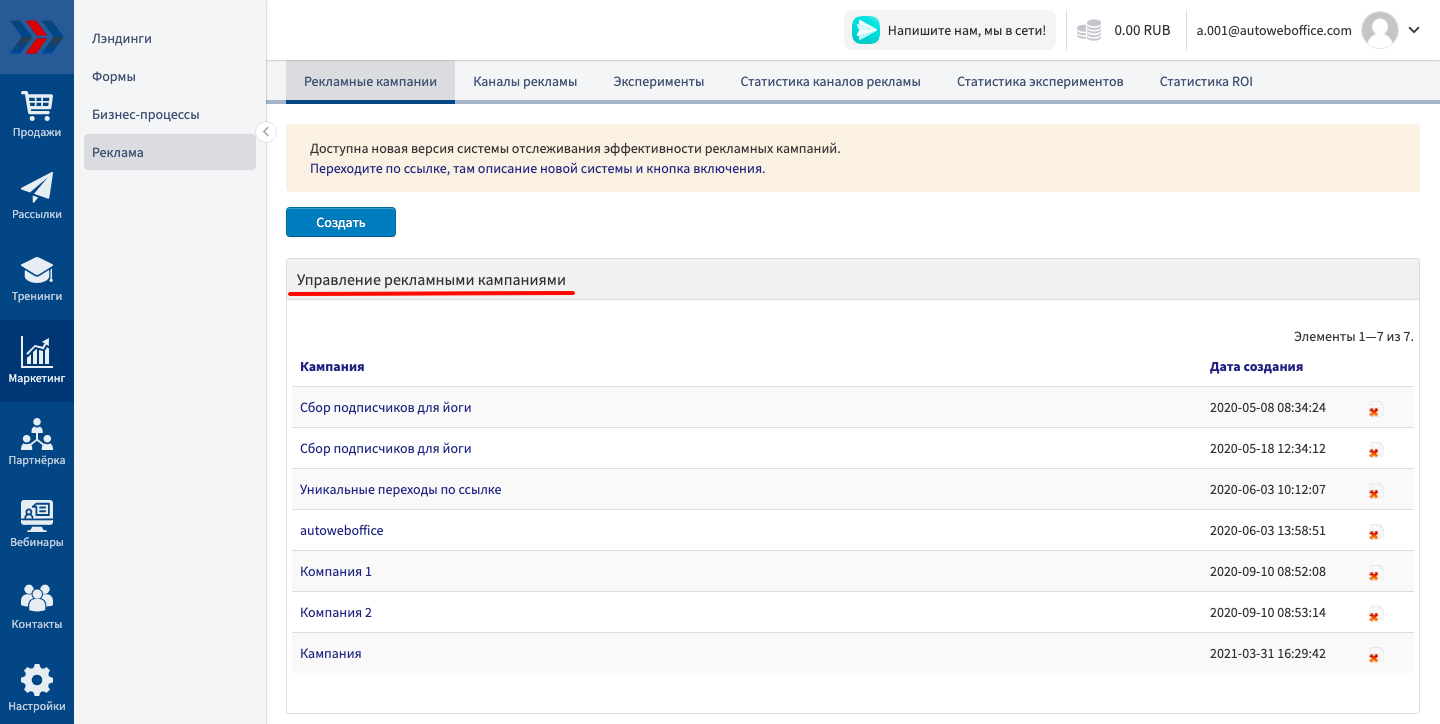Image resolution: width=1440 pixels, height=724 pixels.
Task: Select Бизнес-процессы in the side menu
Action: (x=146, y=115)
